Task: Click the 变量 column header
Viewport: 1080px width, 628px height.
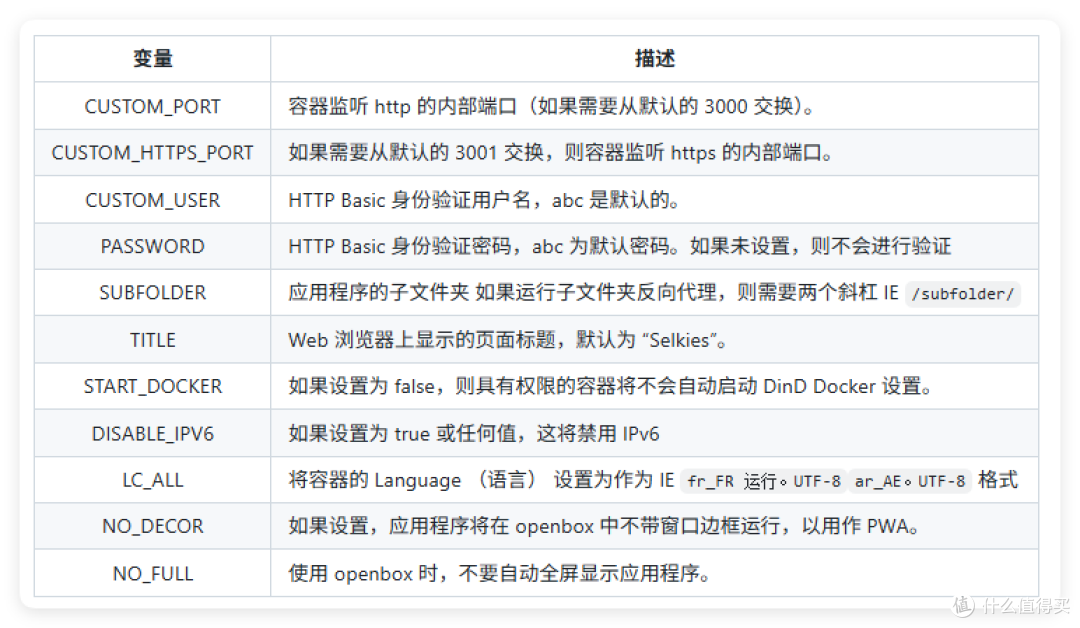Action: tap(152, 59)
